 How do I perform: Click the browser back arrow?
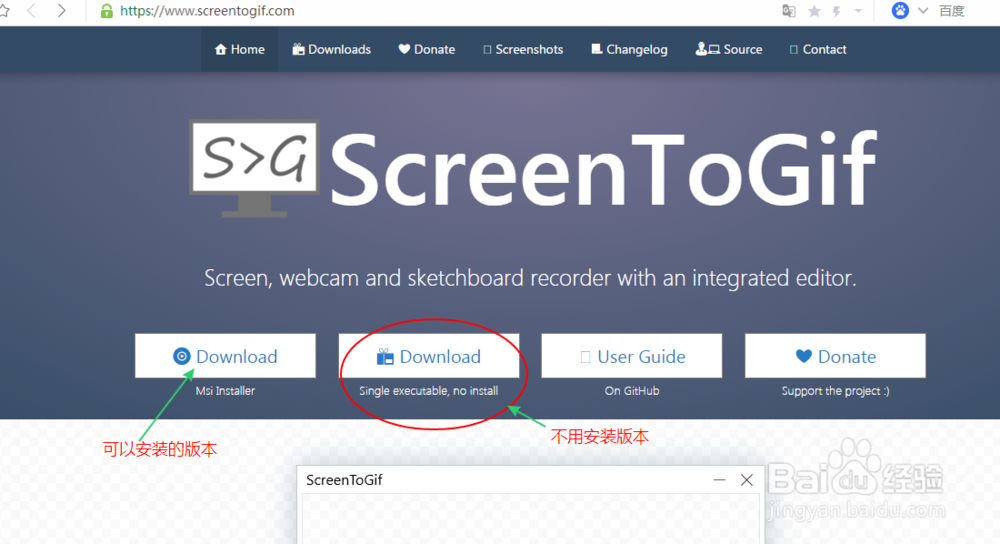coord(31,10)
